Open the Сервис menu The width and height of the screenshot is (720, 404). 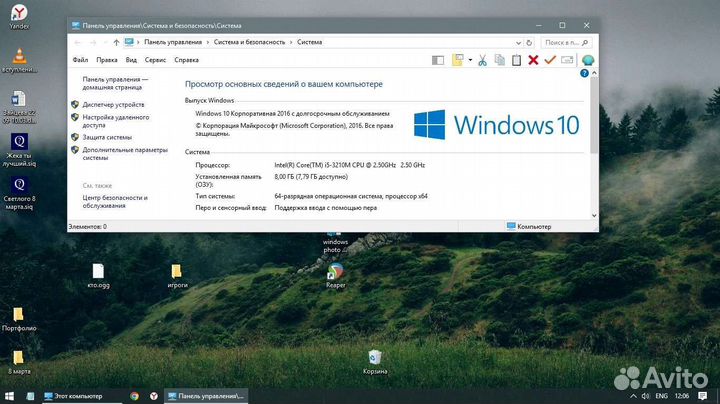155,60
